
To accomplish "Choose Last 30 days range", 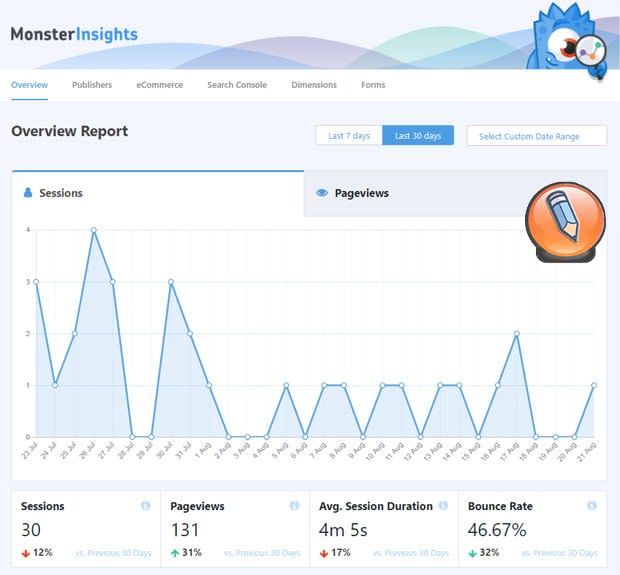I will pos(418,136).
